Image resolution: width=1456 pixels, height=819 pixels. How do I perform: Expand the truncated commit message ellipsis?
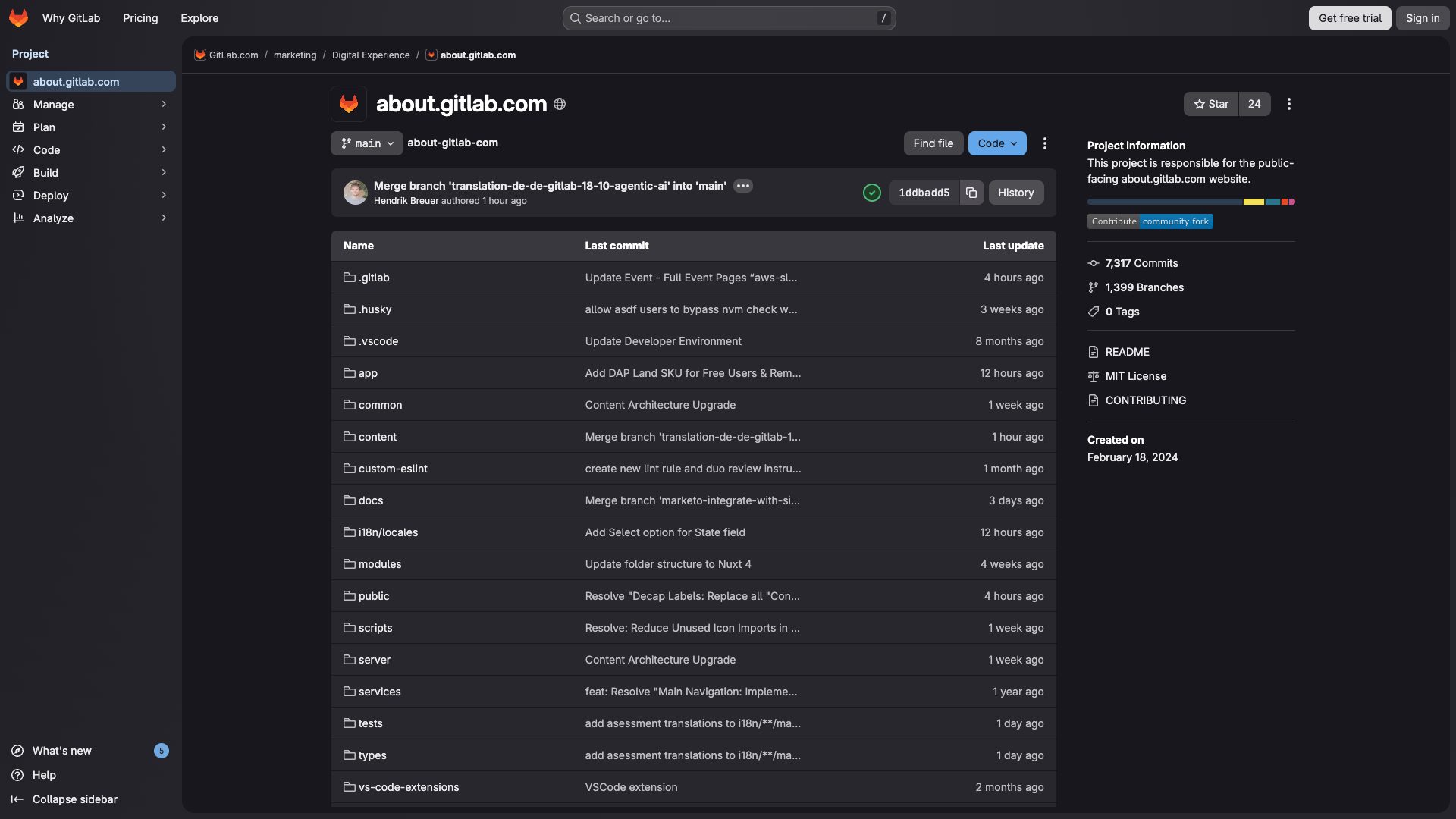coord(742,186)
